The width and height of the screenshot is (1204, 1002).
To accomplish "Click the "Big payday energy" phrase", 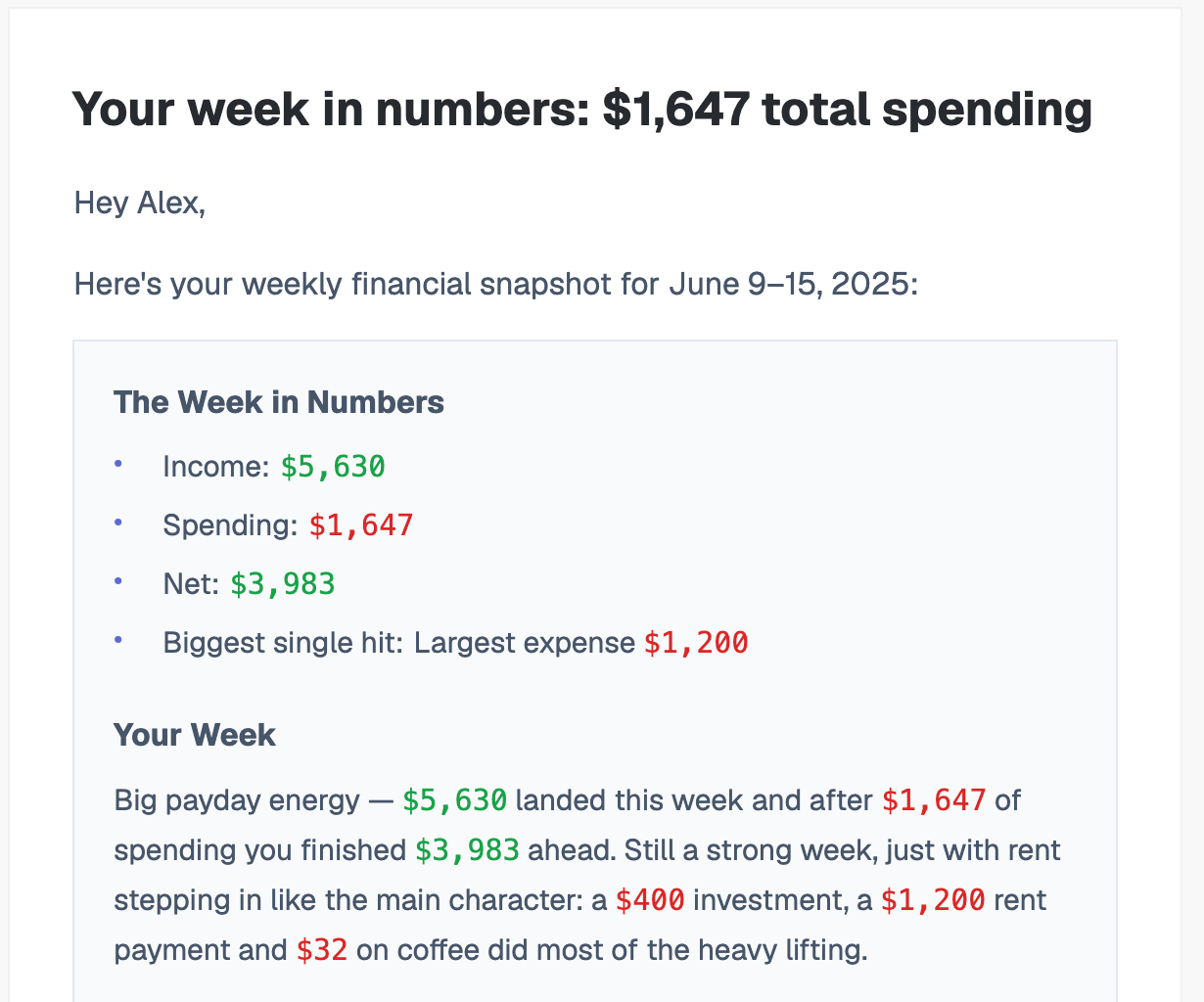I will [x=237, y=800].
